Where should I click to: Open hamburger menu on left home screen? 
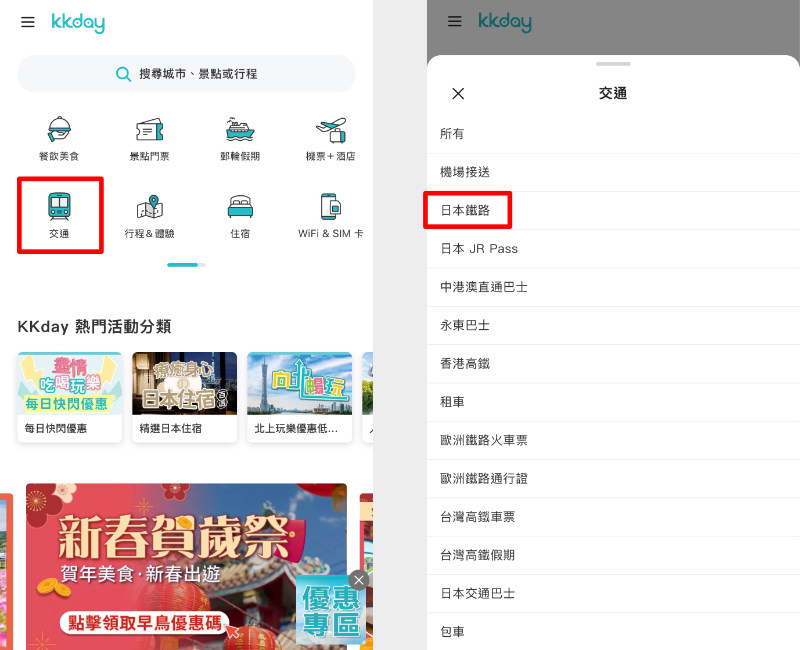tap(28, 22)
